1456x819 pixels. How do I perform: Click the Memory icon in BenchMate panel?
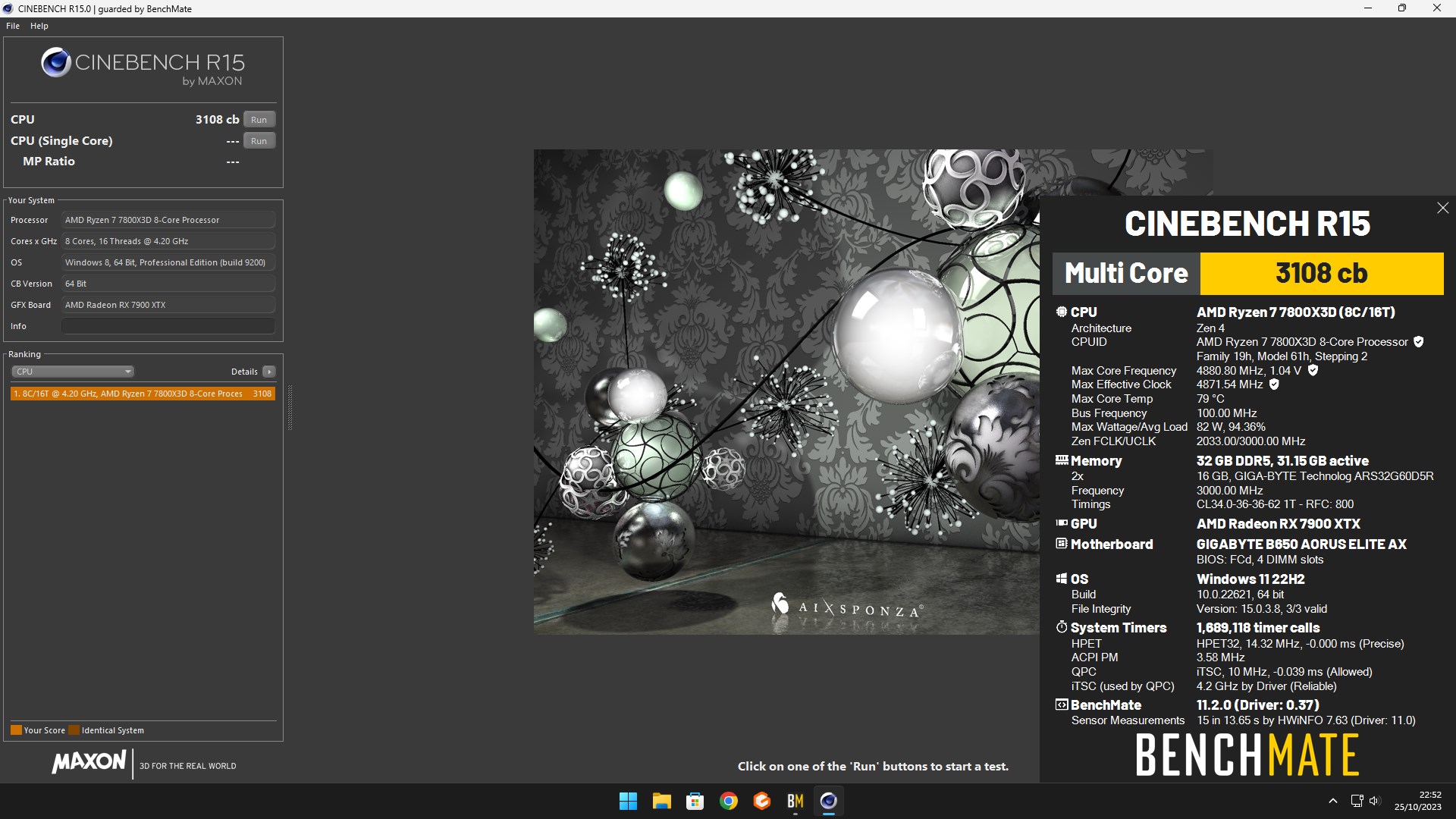tap(1062, 460)
